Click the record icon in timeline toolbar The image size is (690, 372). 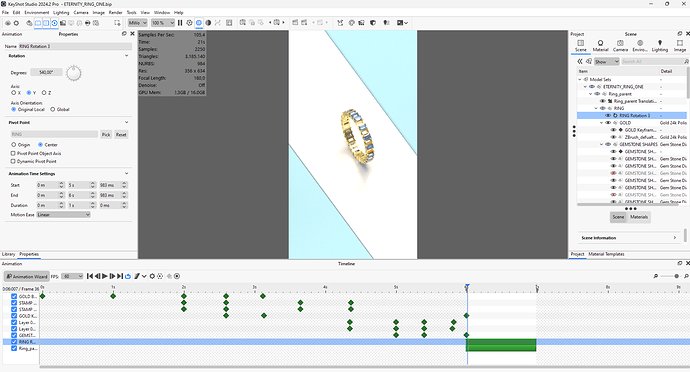(x=177, y=276)
